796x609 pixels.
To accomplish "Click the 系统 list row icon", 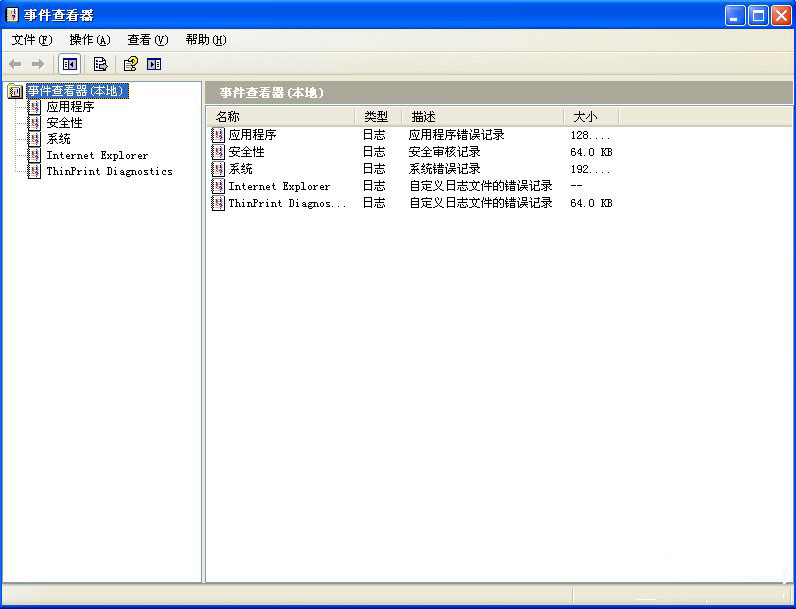I will 218,169.
